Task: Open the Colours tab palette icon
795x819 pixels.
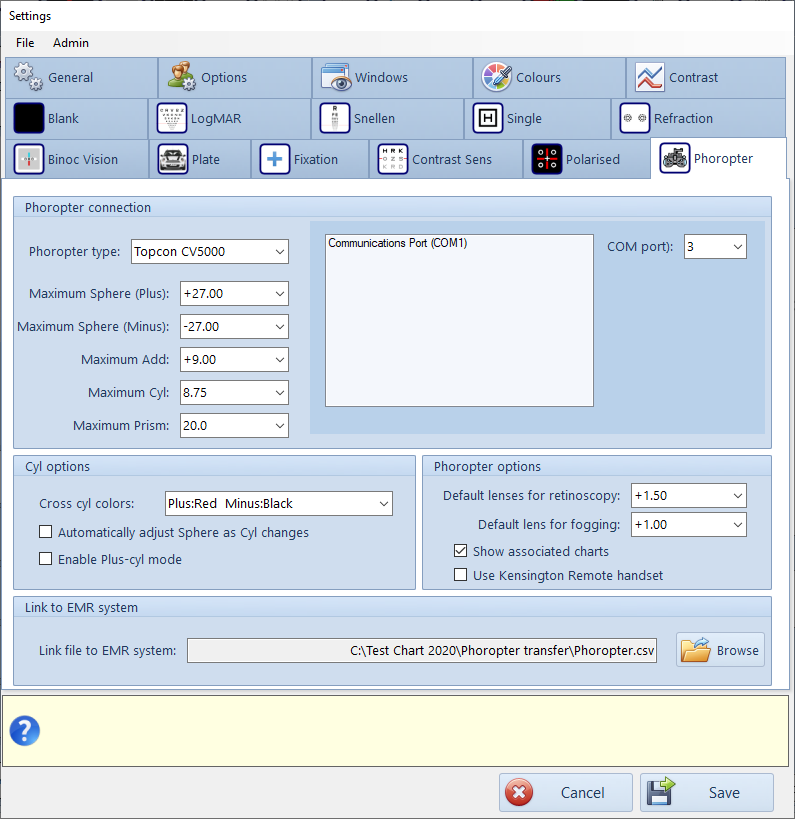Action: [497, 77]
